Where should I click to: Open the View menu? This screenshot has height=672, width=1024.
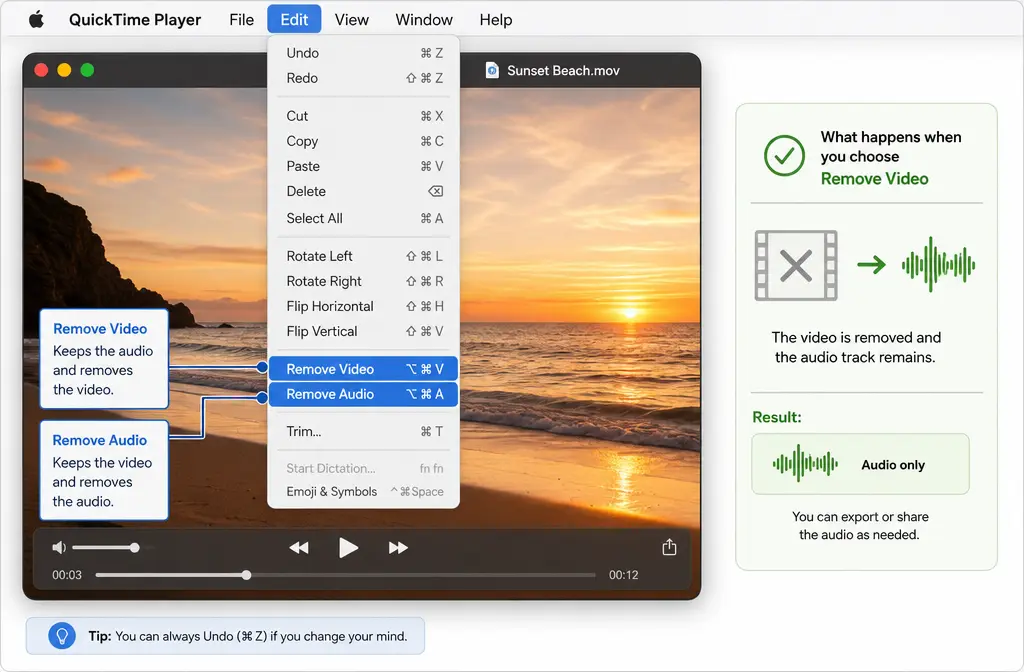[x=351, y=20]
